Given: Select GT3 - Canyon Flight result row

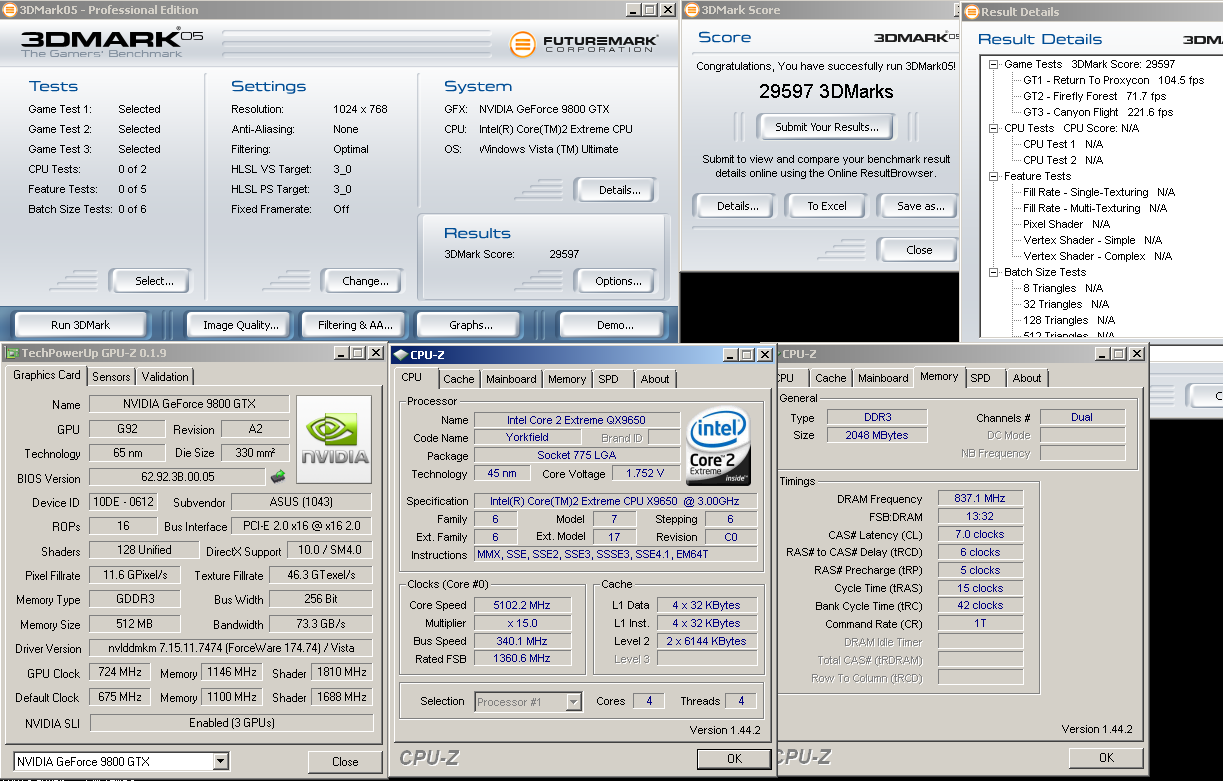Looking at the screenshot, I should (x=1100, y=112).
